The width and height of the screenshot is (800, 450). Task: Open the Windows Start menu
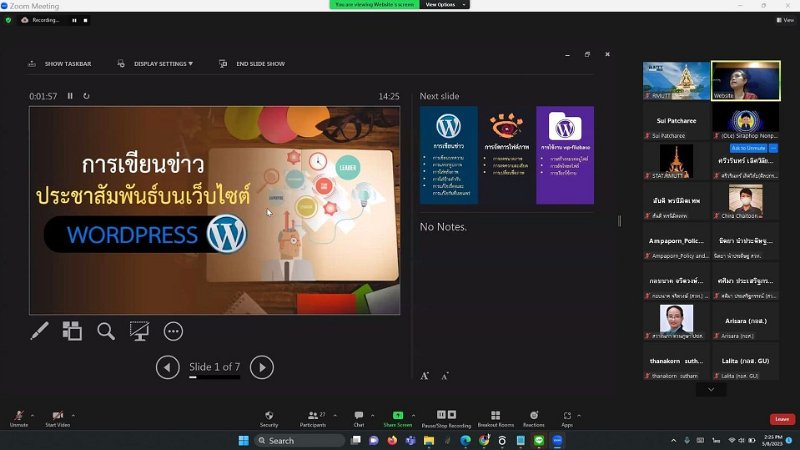click(243, 440)
